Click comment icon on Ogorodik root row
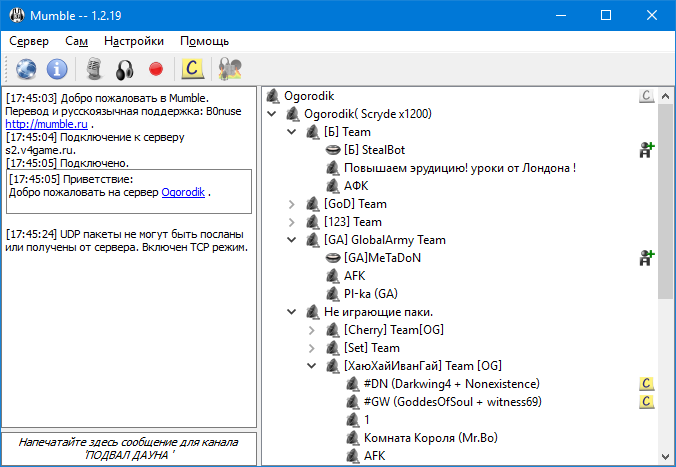This screenshot has width=676, height=467. pos(647,96)
